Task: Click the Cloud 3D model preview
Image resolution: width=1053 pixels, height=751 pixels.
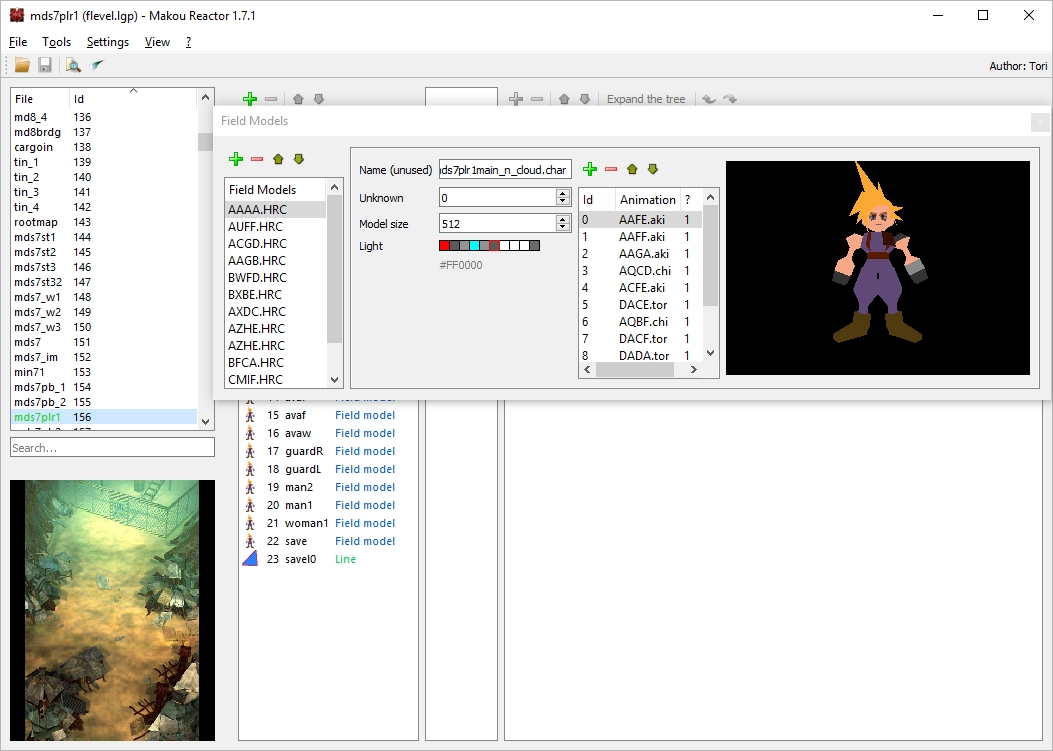Action: pos(878,268)
